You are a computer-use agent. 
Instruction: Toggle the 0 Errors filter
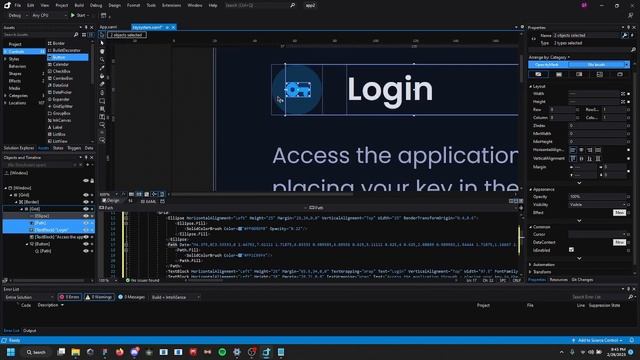[69, 297]
